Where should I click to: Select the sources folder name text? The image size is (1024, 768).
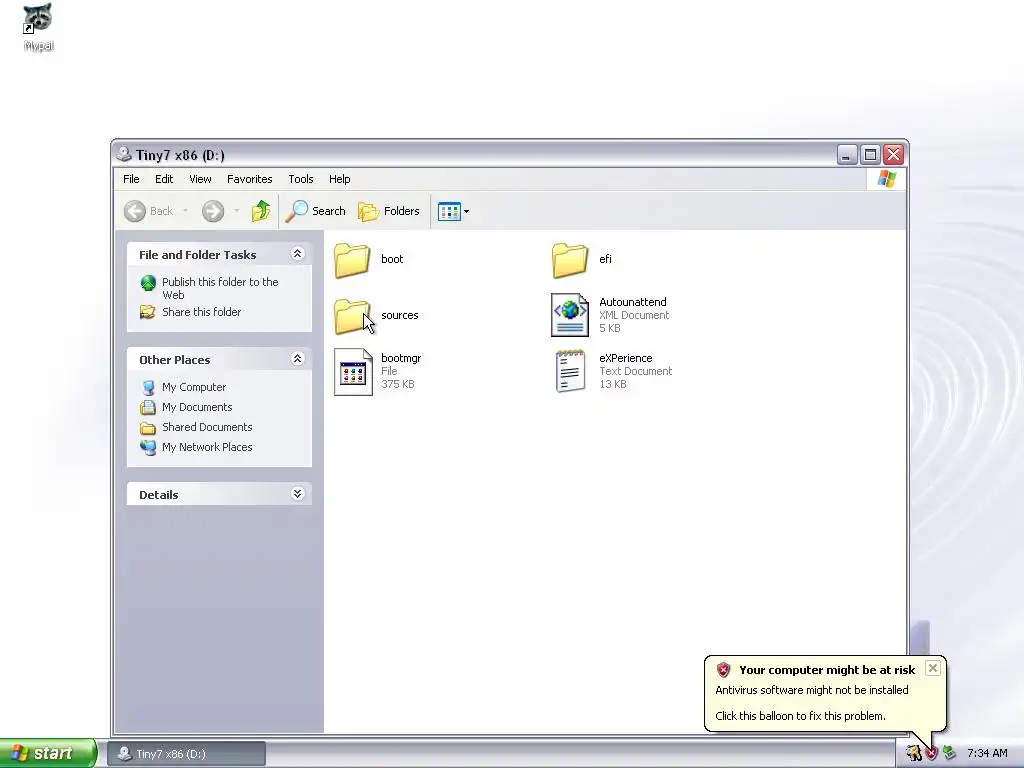tap(400, 315)
